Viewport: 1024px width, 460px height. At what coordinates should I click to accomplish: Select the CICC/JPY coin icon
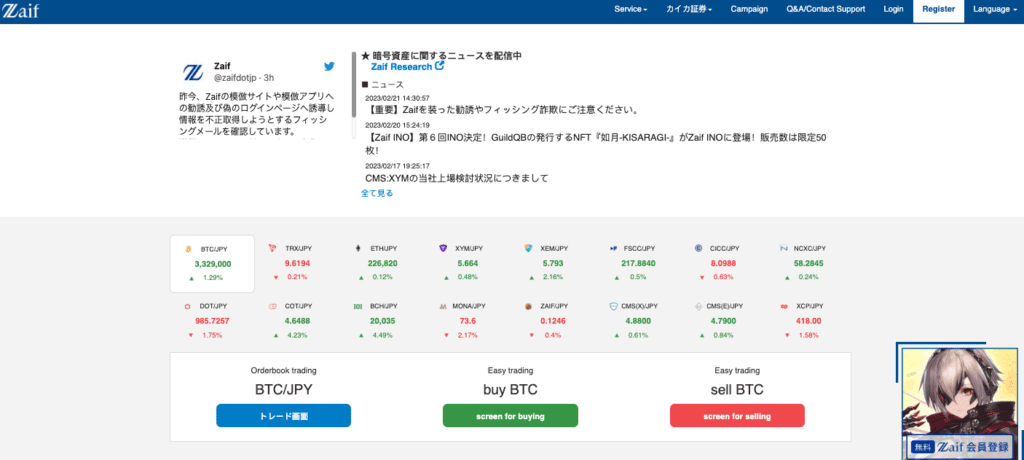(x=698, y=248)
